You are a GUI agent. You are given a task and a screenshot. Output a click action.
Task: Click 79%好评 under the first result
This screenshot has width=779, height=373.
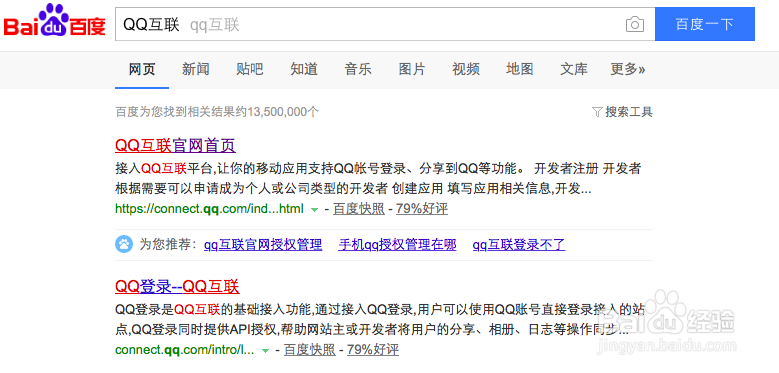[x=422, y=209]
